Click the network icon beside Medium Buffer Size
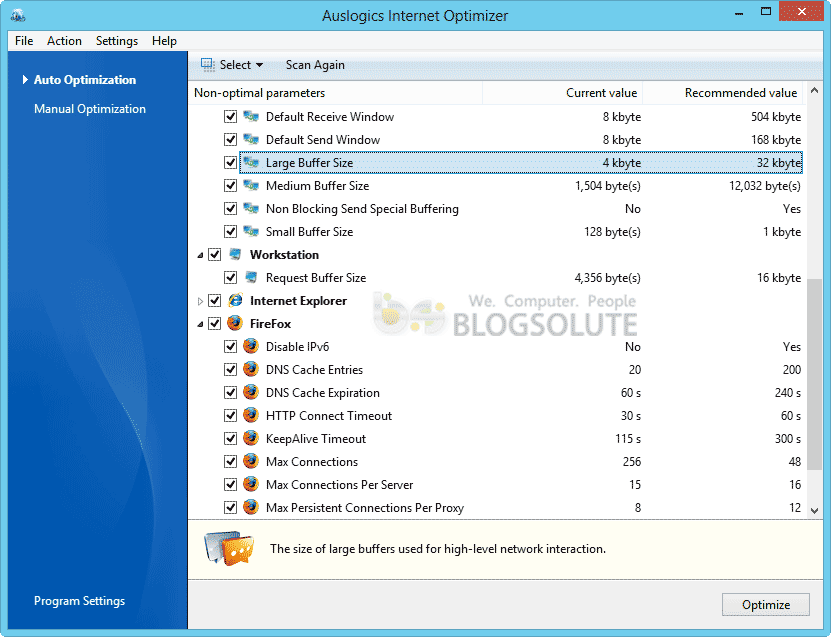This screenshot has width=831, height=637. coord(251,185)
